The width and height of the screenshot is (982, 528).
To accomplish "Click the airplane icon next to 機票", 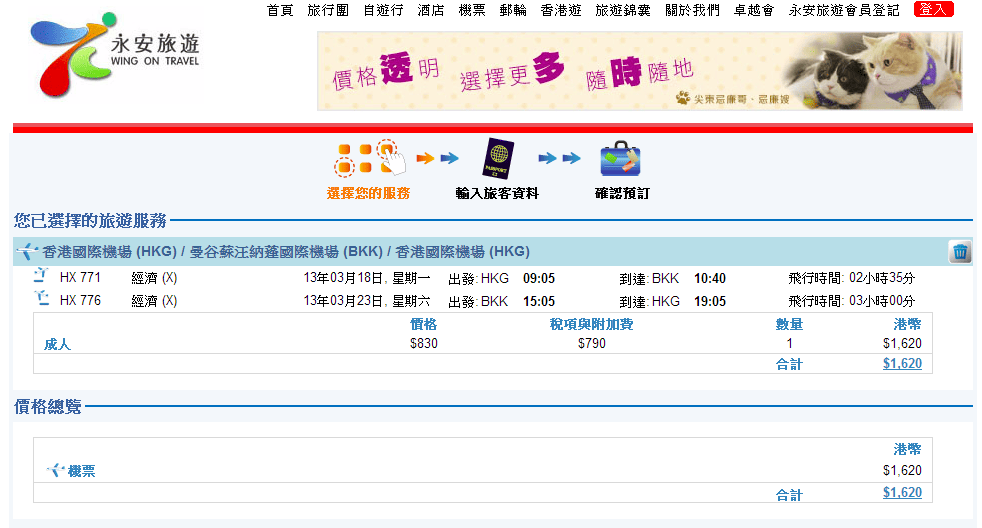I will pos(55,471).
